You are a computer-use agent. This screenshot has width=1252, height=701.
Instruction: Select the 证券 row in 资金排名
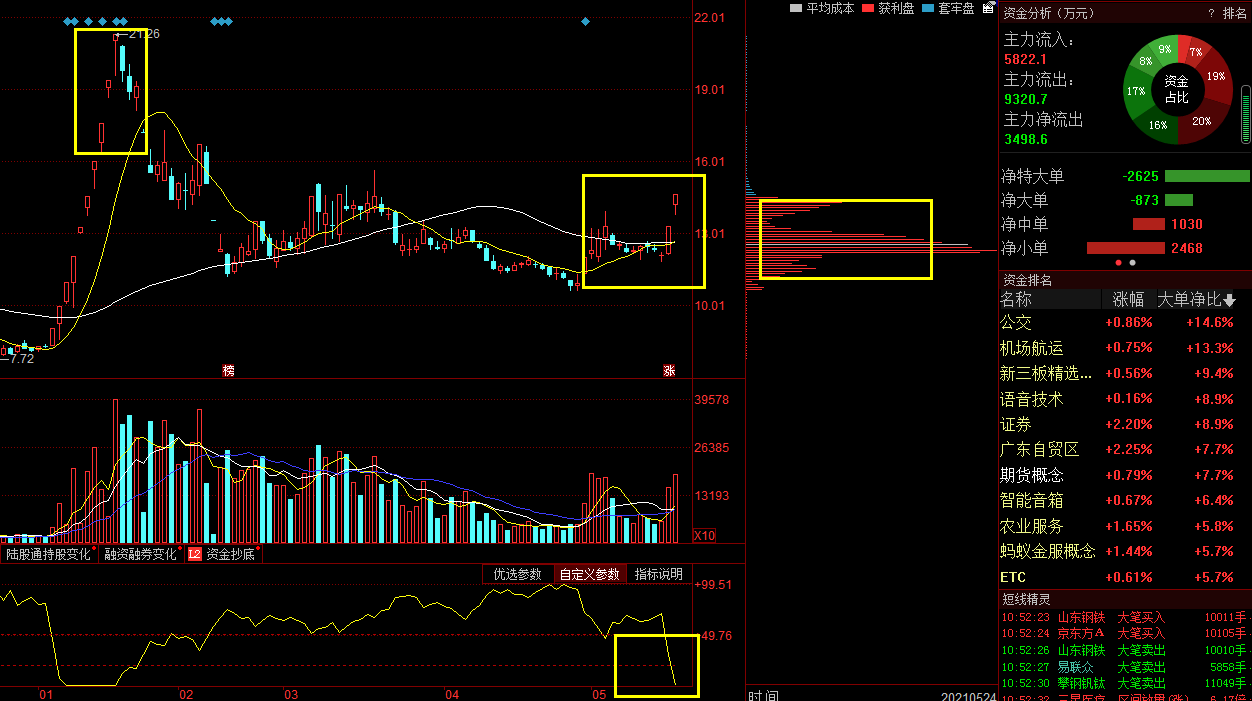(1016, 424)
